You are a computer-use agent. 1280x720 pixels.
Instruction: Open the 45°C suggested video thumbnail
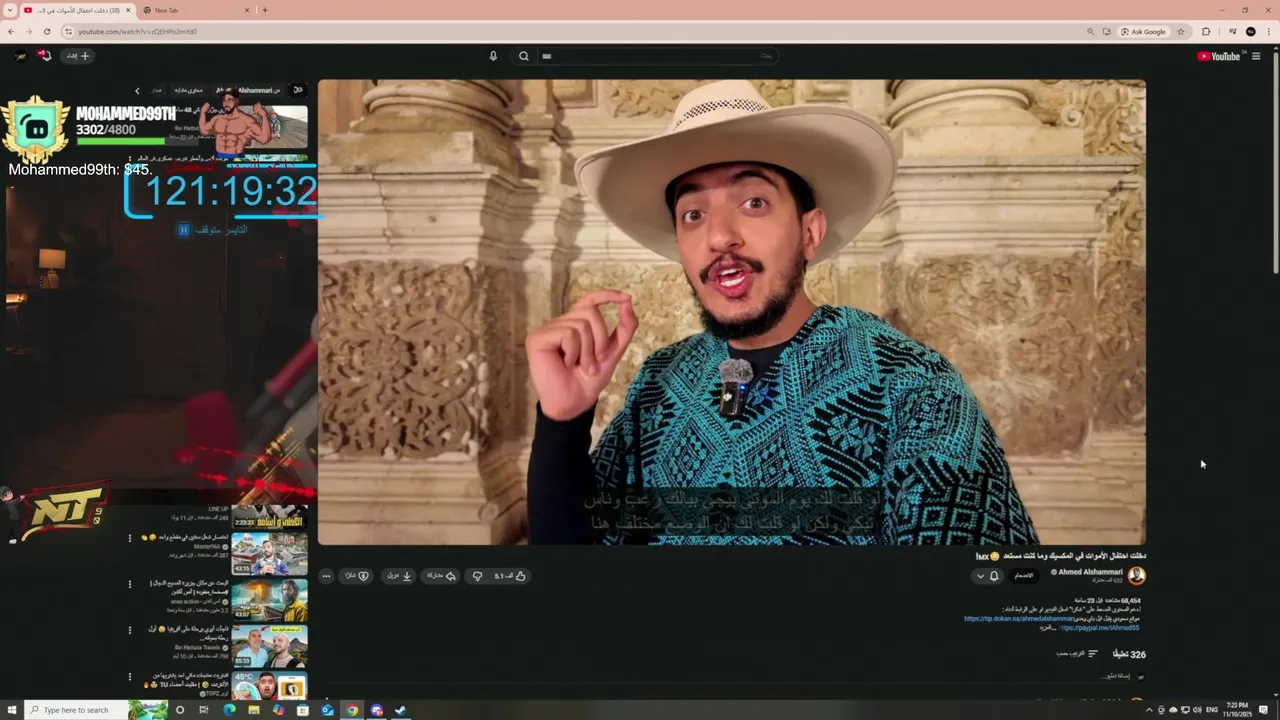pyautogui.click(x=270, y=685)
